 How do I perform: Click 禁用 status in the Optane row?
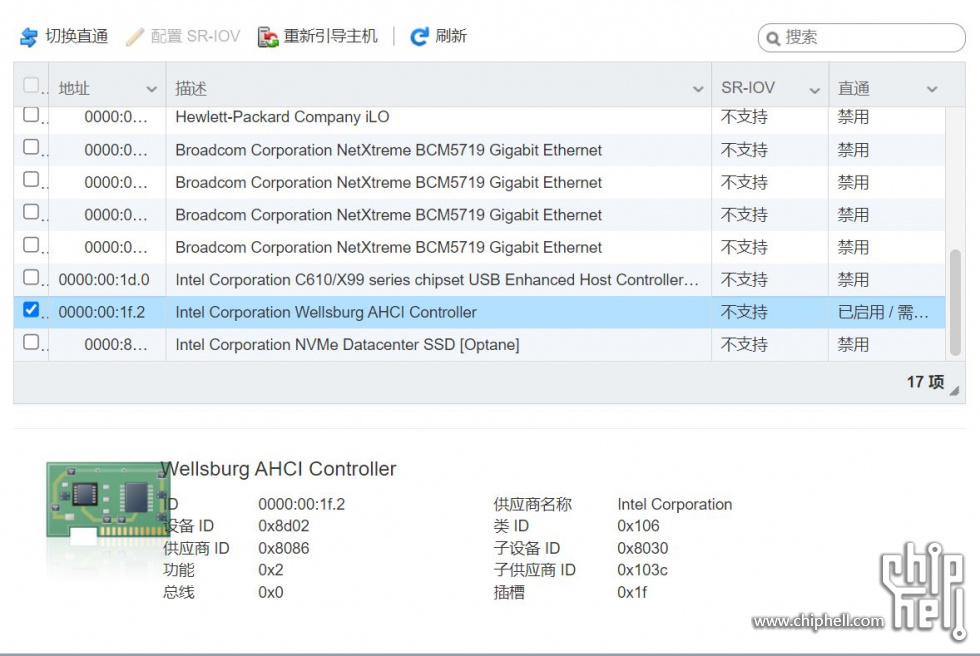pyautogui.click(x=853, y=344)
